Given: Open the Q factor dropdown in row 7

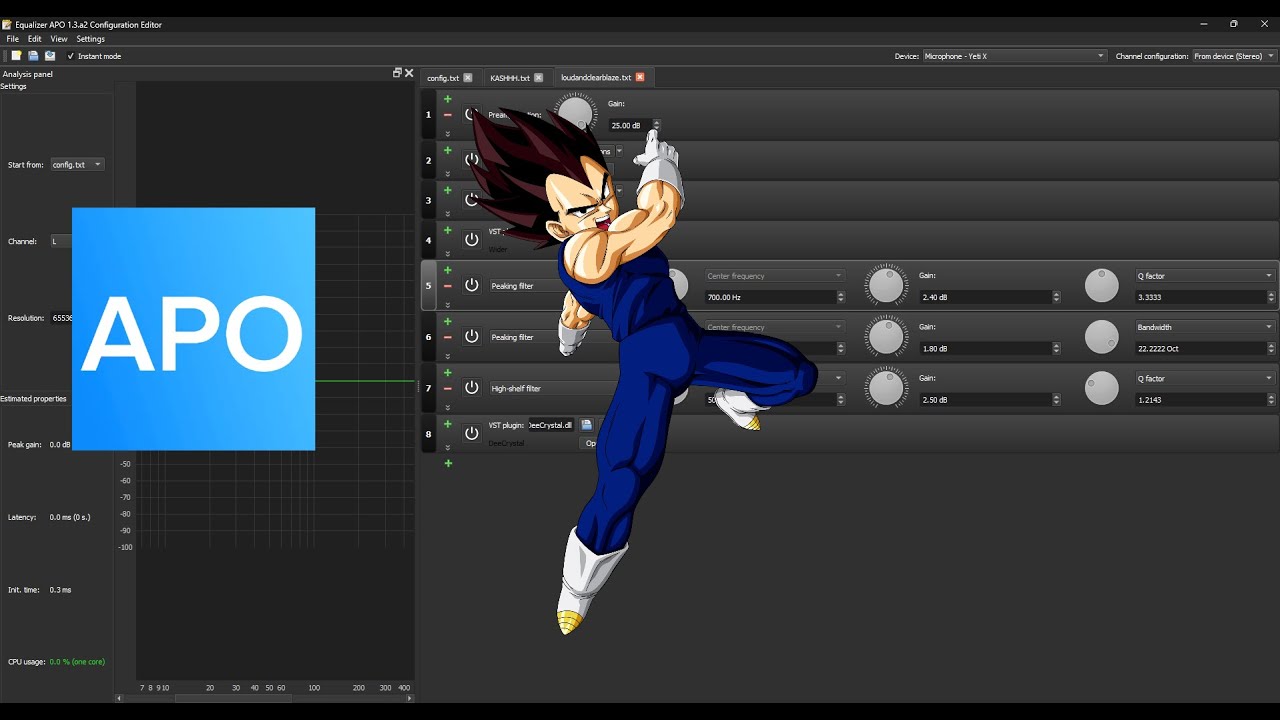Looking at the screenshot, I should (x=1205, y=378).
